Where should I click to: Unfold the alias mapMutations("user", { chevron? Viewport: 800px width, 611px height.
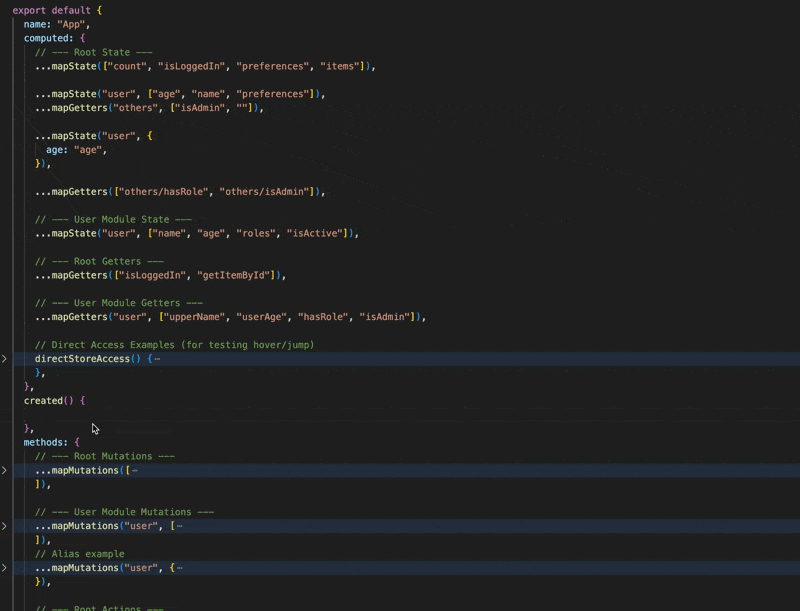coord(4,568)
